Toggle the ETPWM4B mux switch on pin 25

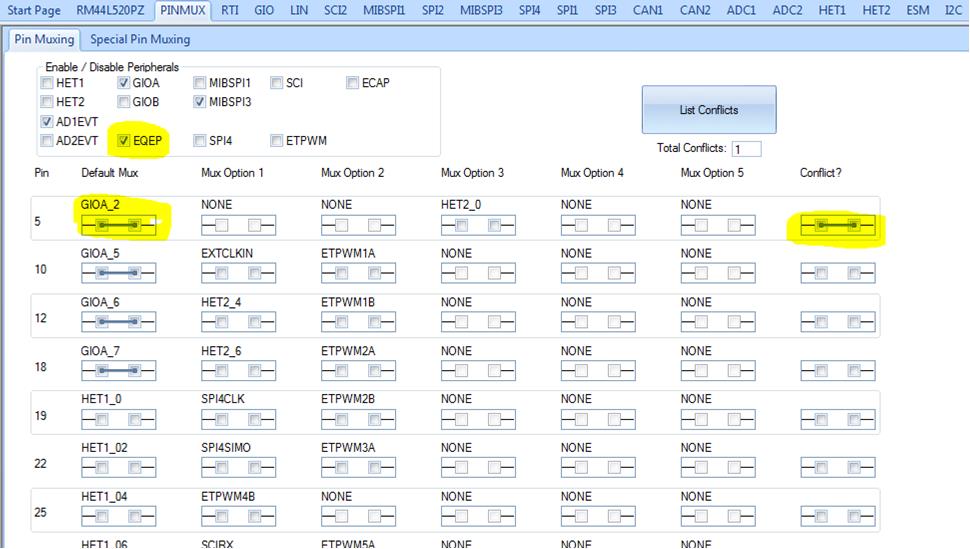(x=238, y=516)
